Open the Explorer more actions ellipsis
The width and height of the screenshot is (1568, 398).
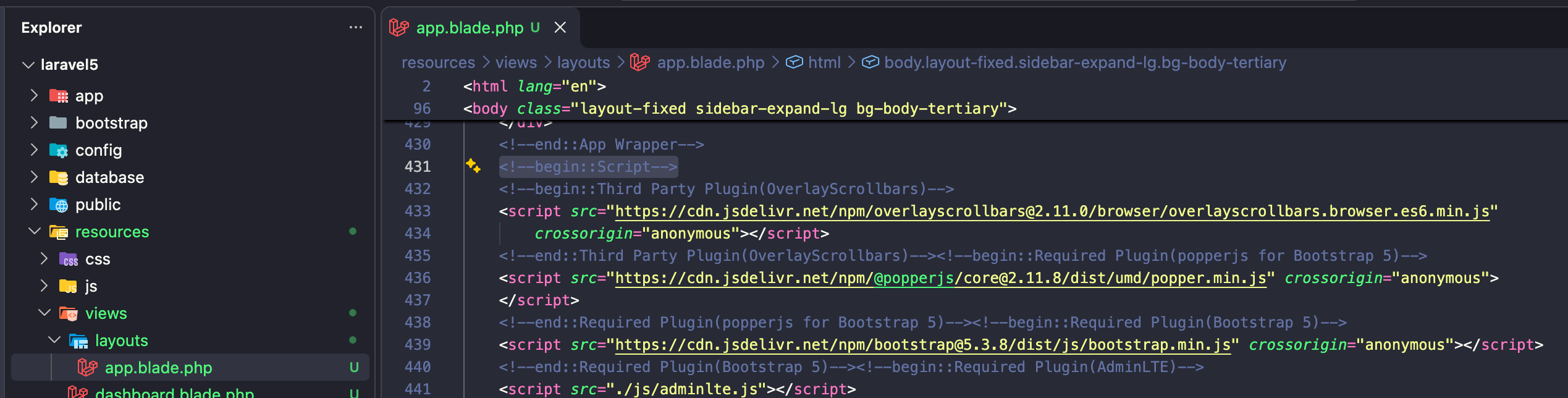click(355, 28)
